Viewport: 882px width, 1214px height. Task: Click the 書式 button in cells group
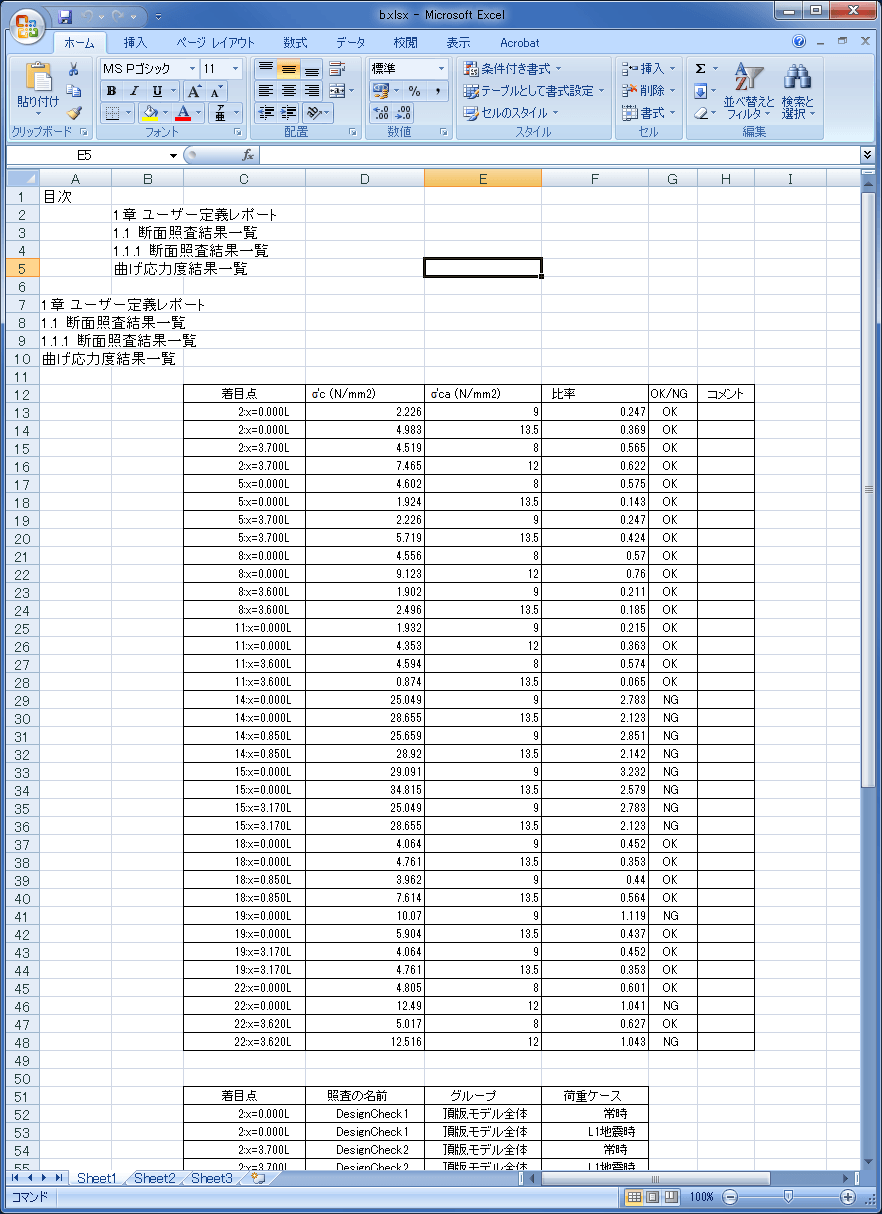tap(649, 113)
